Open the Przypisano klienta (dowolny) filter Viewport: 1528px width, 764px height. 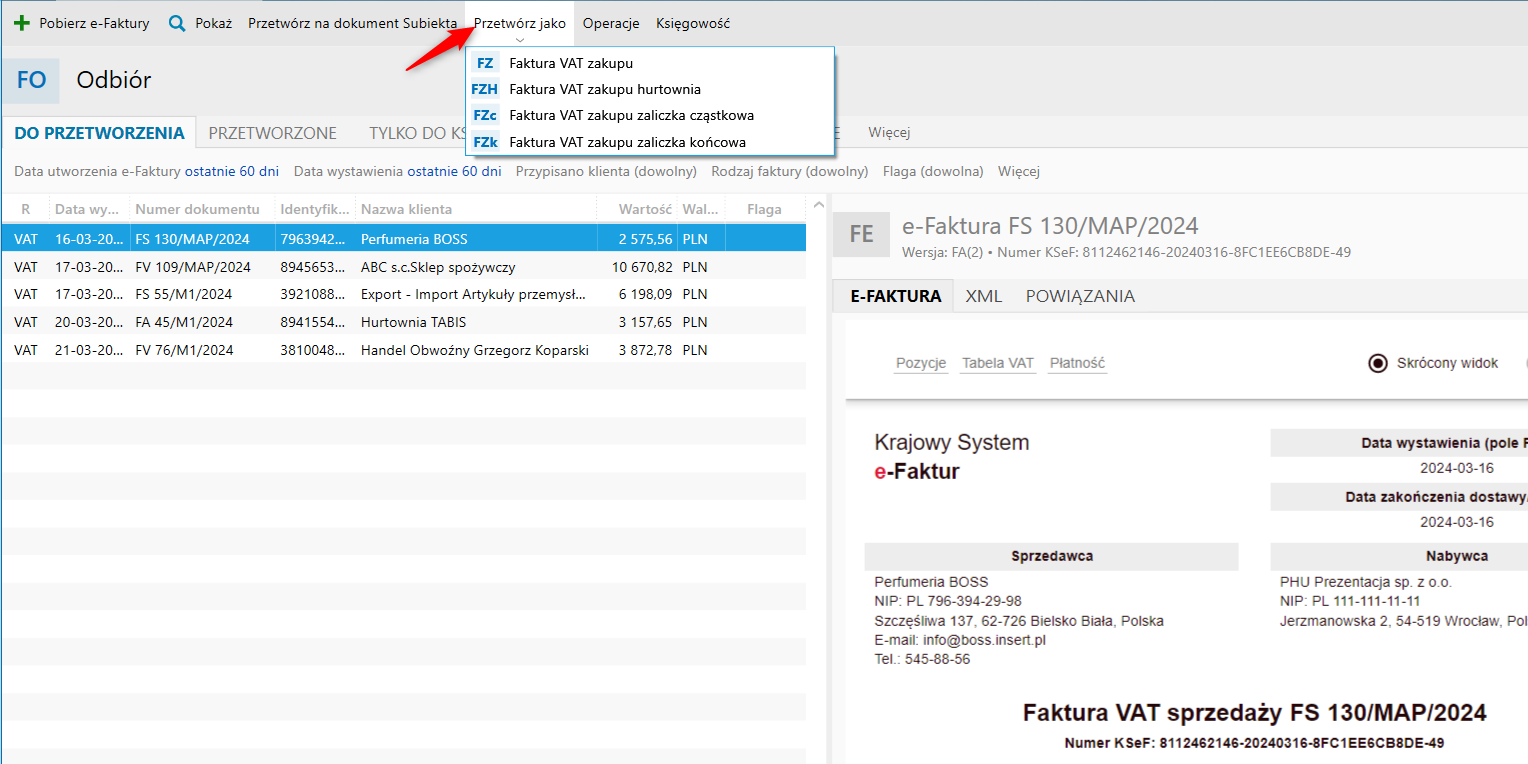[x=606, y=171]
